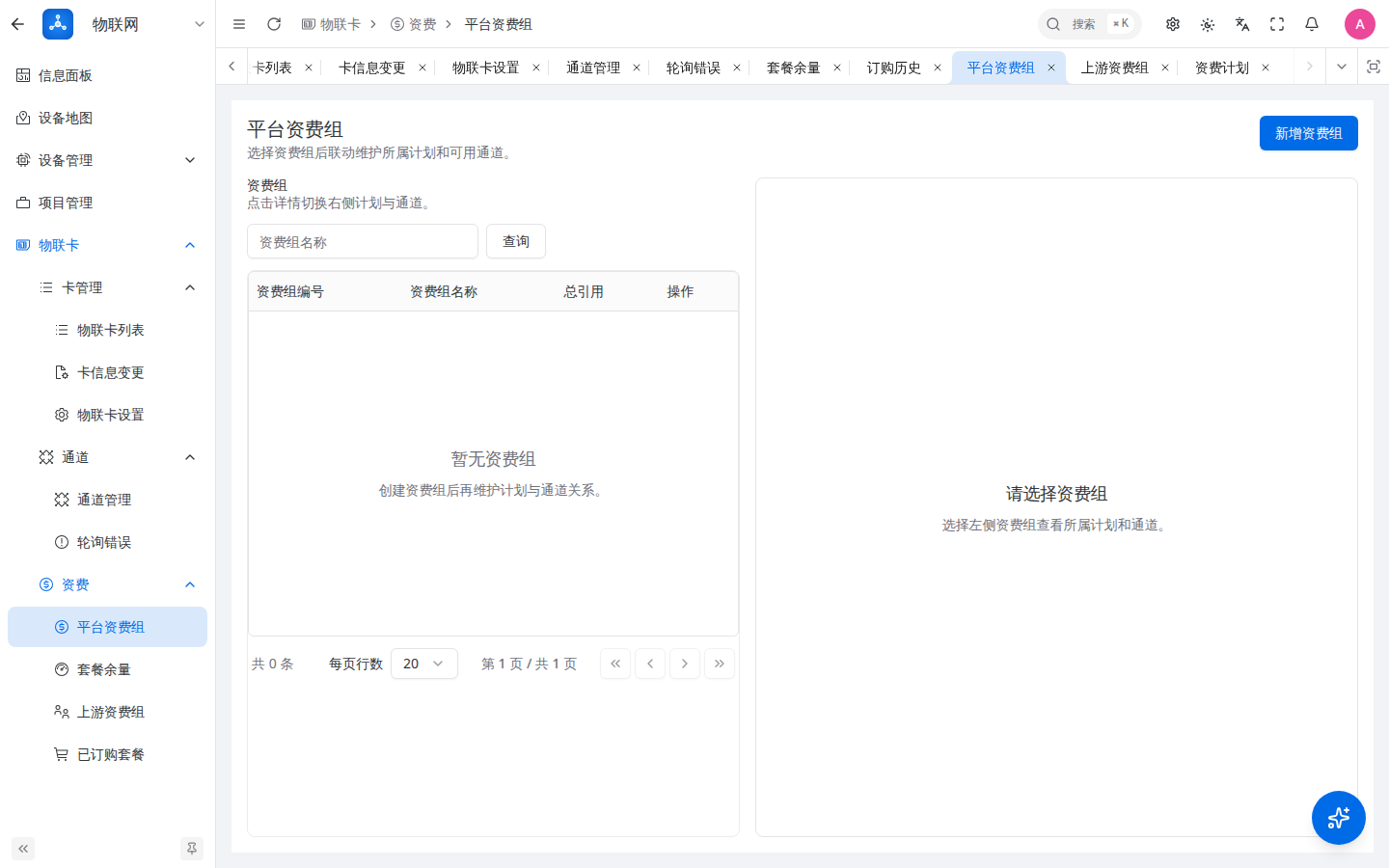The image size is (1389, 868).
Task: Open 物联卡列表 in sidebar
Action: pos(107,330)
